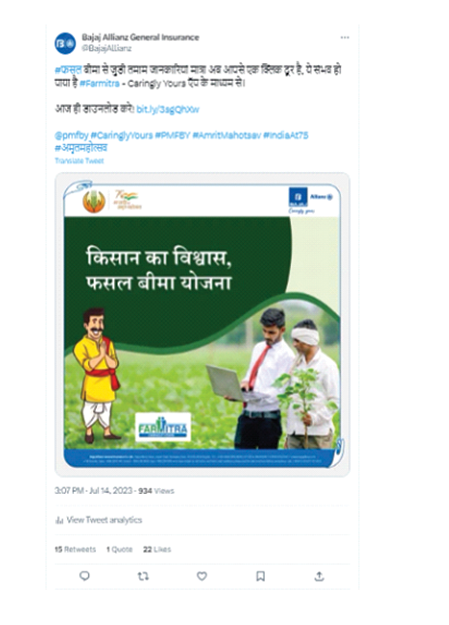Image resolution: width=449 pixels, height=625 pixels.
Task: Like the tweet with heart icon
Action: click(202, 576)
